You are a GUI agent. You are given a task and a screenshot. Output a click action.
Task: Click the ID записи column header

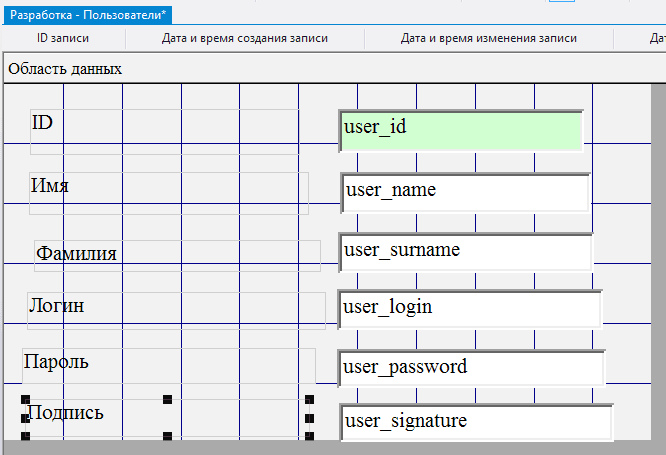[63, 38]
